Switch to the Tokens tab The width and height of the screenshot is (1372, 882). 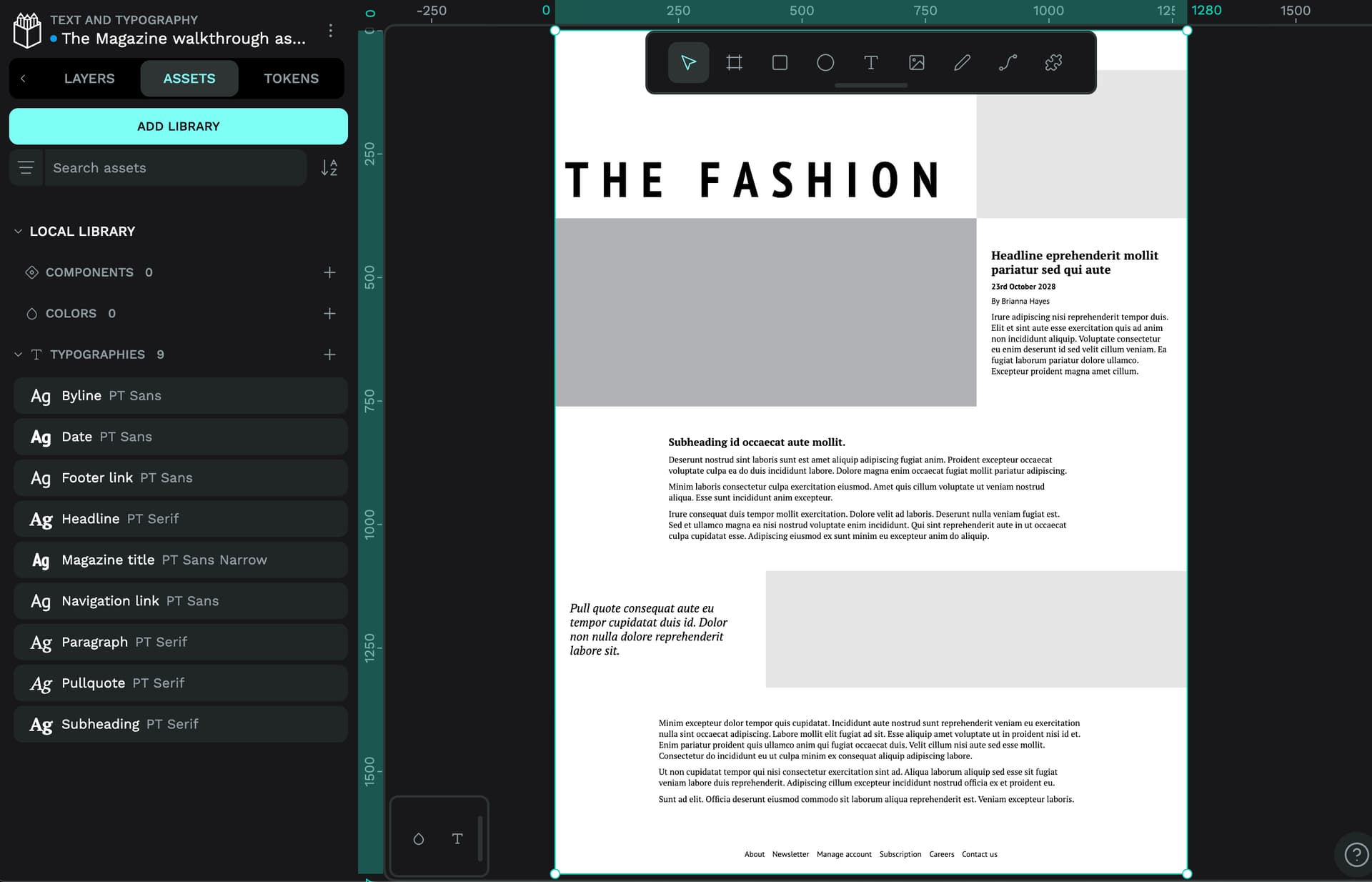pos(291,79)
